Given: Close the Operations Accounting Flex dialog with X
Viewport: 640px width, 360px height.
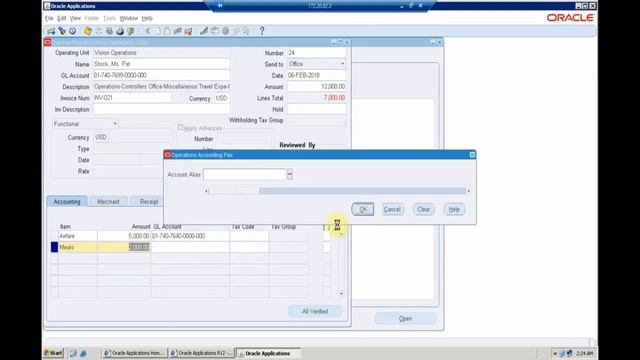Looking at the screenshot, I should coord(472,155).
